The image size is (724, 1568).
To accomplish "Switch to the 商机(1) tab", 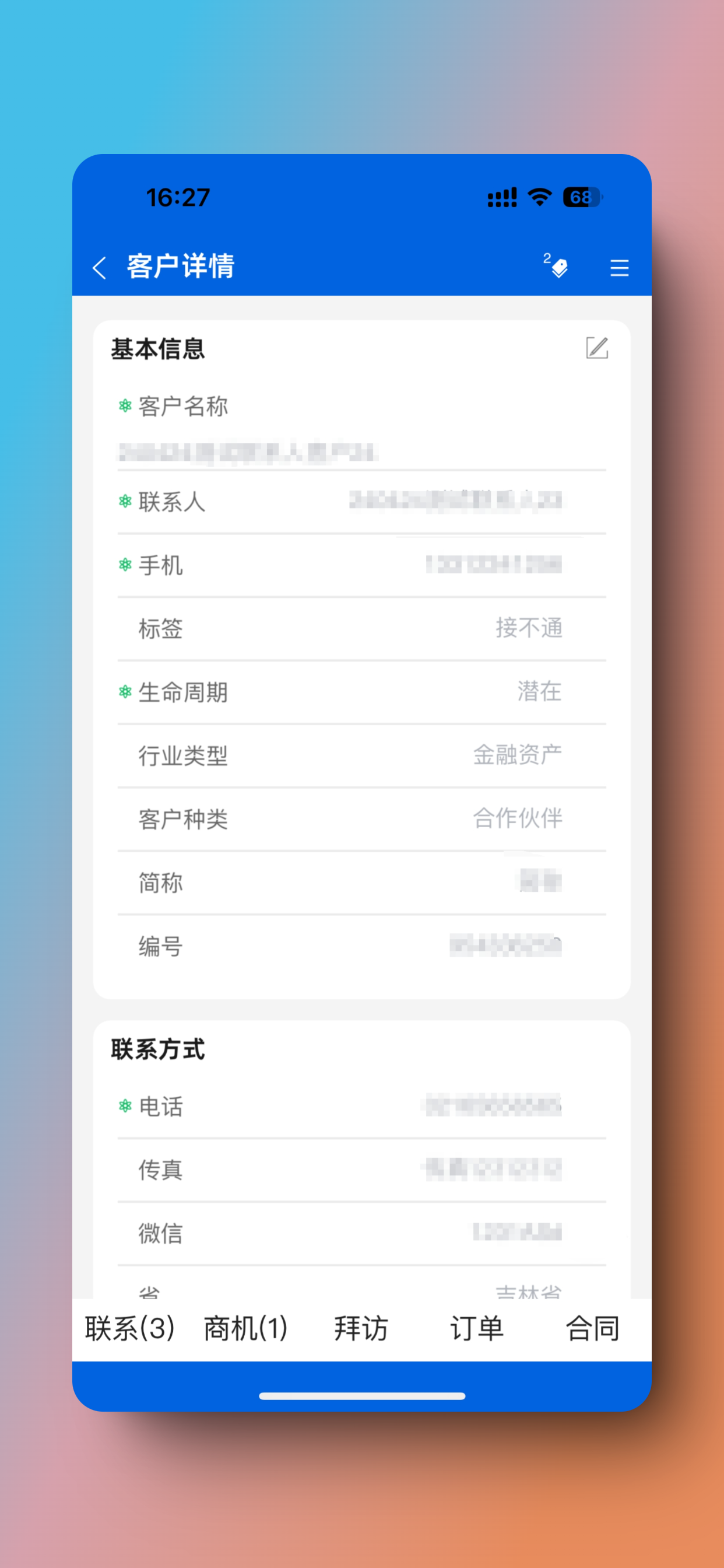I will coord(246,1328).
